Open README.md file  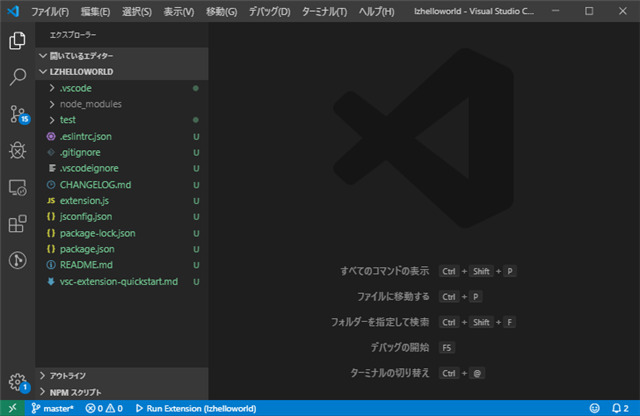122,265
